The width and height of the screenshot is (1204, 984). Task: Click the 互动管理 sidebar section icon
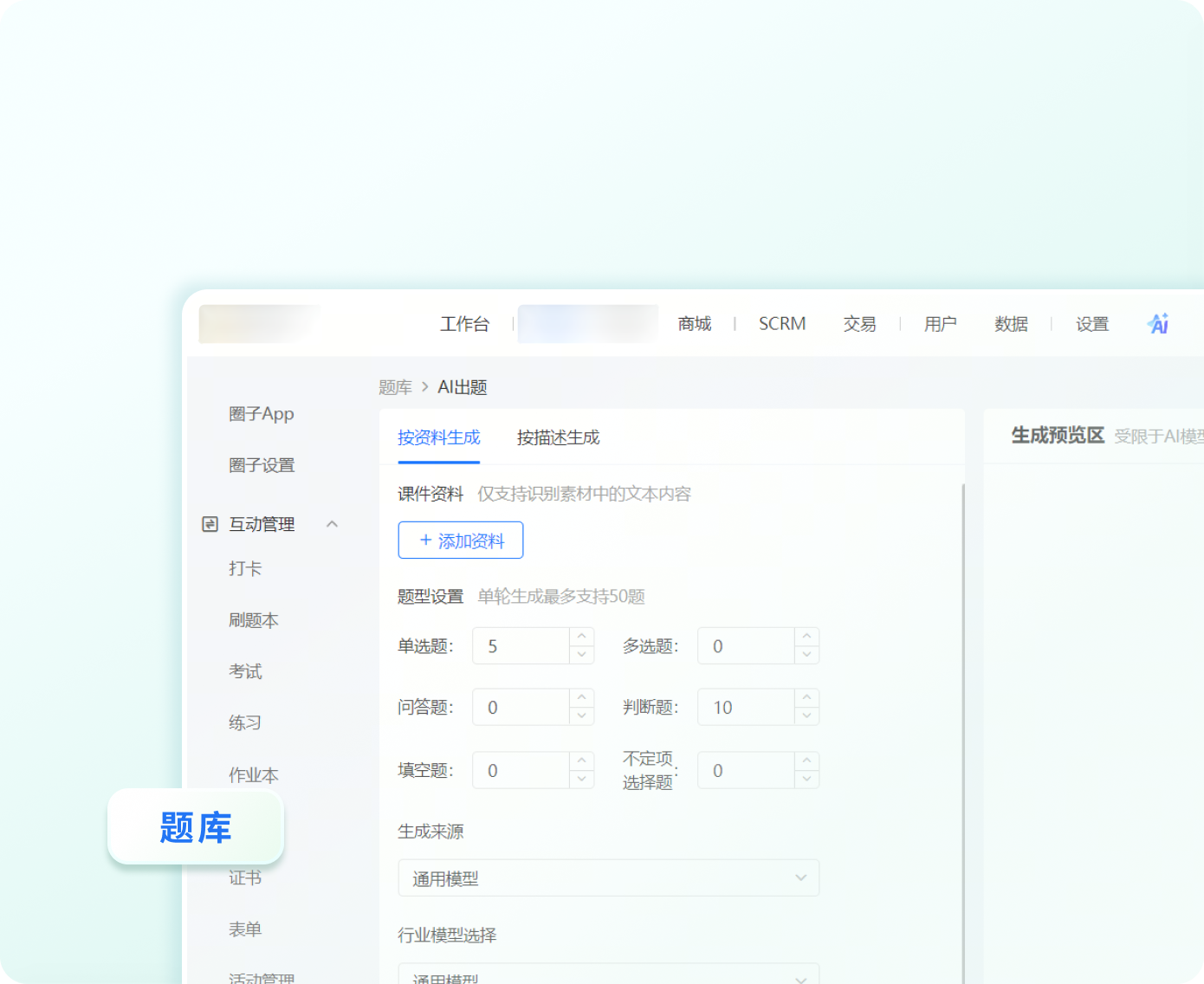point(210,524)
